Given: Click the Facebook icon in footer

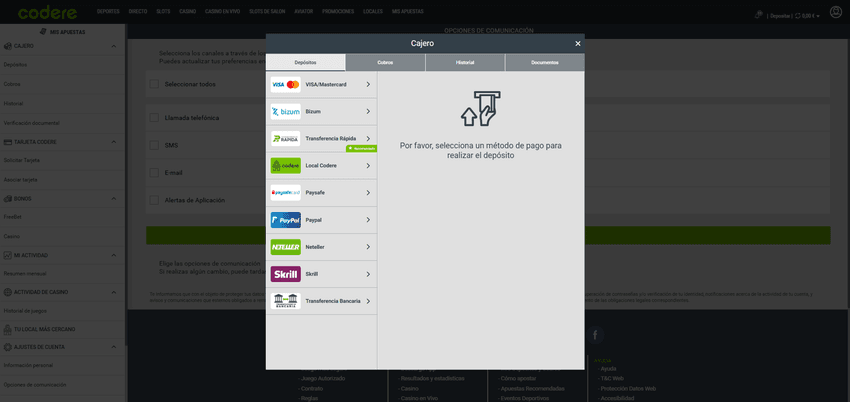Looking at the screenshot, I should coord(596,335).
